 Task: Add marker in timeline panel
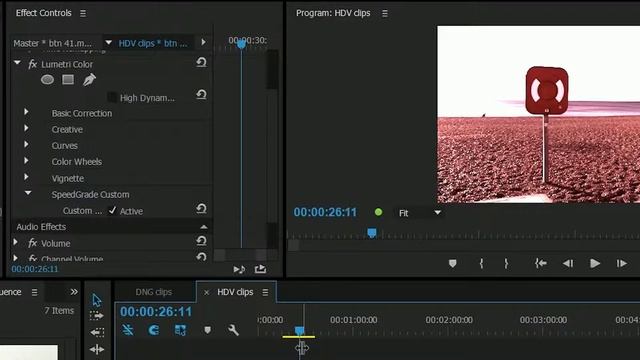click(x=207, y=330)
